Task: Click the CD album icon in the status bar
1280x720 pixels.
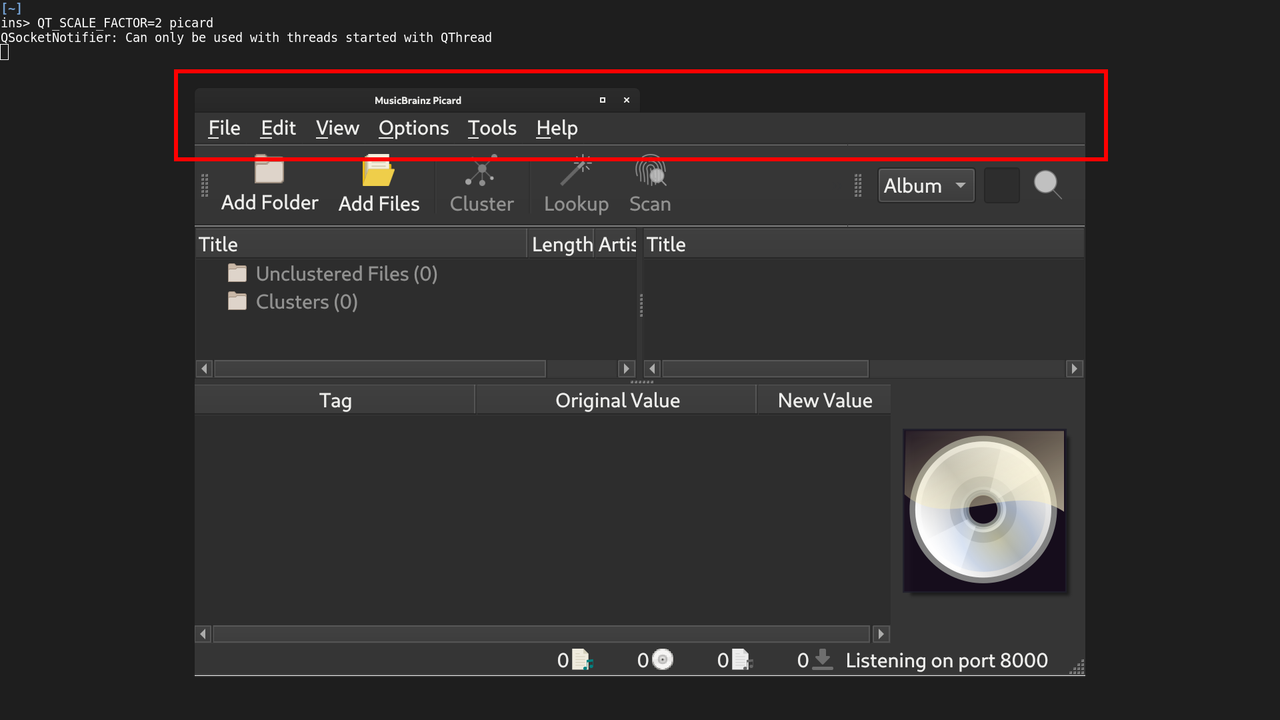Action: [x=662, y=660]
